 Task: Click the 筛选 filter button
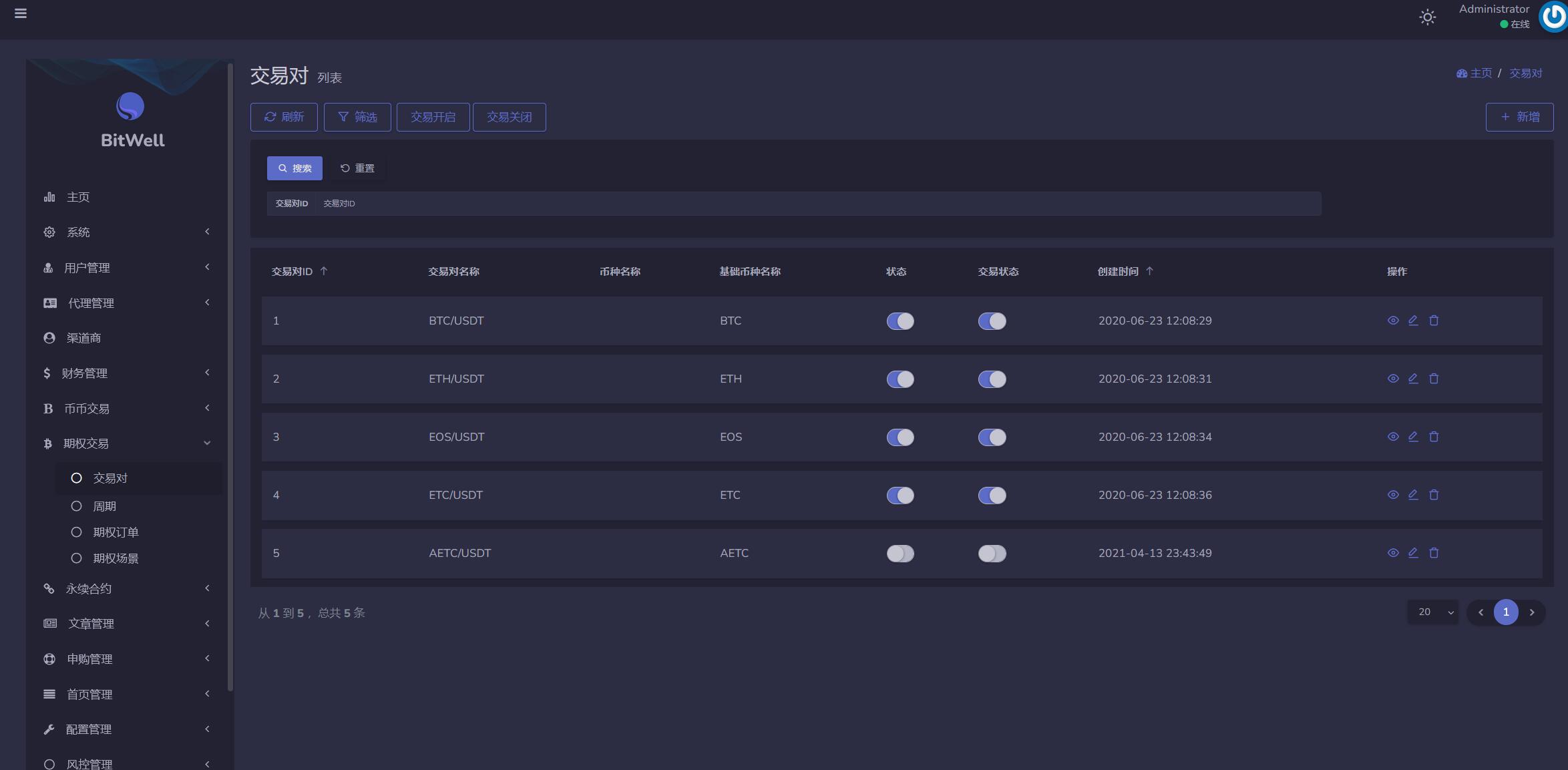(357, 117)
